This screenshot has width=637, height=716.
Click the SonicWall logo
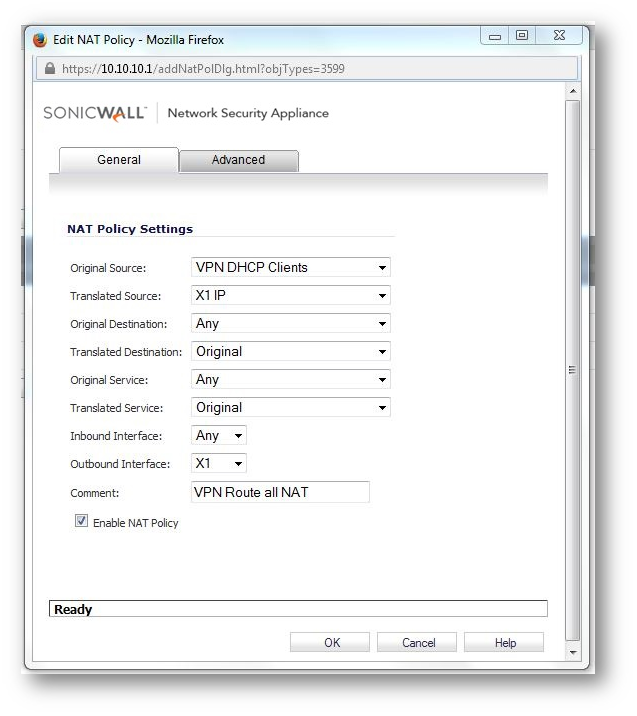95,113
